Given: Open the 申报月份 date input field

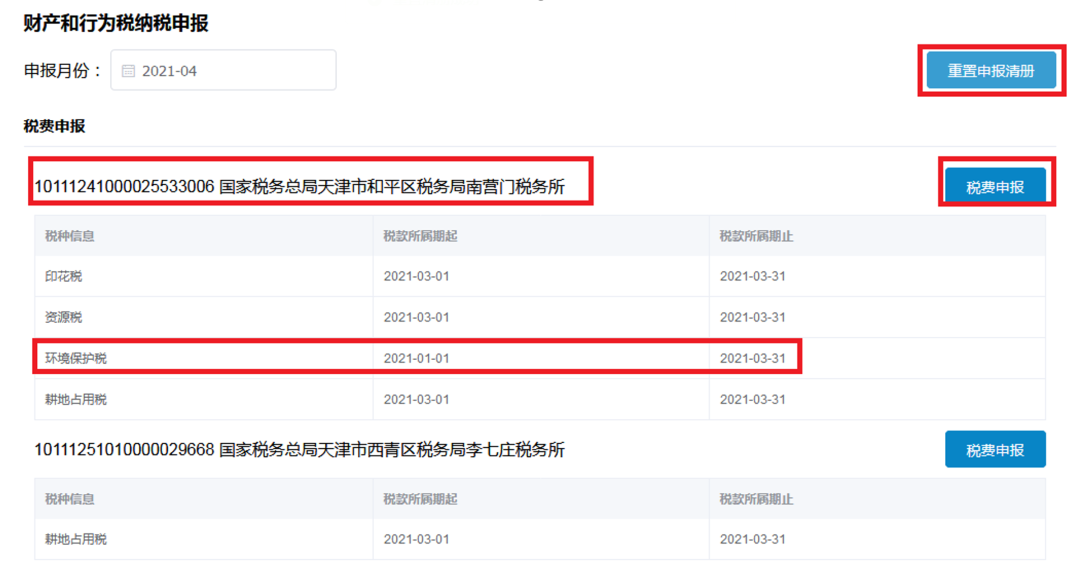Looking at the screenshot, I should click(x=223, y=70).
